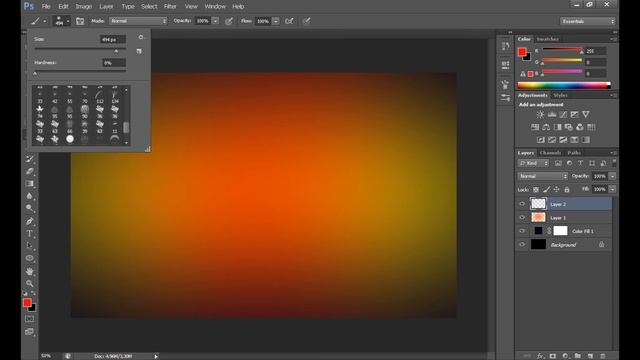The image size is (640, 360).
Task: Open the Essentials workspace dropdown
Action: pyautogui.click(x=587, y=21)
